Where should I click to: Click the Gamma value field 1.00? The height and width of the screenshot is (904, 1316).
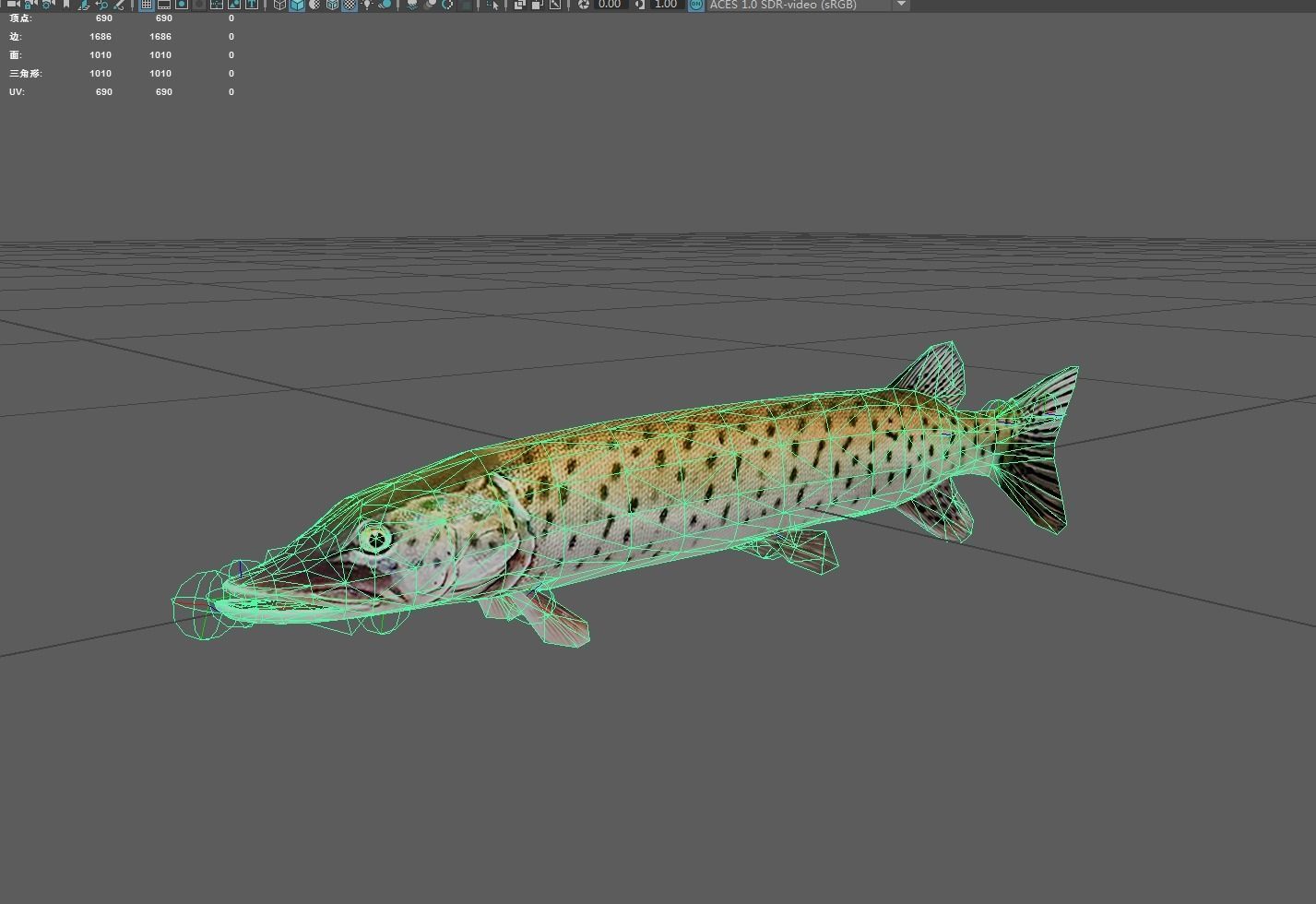667,5
